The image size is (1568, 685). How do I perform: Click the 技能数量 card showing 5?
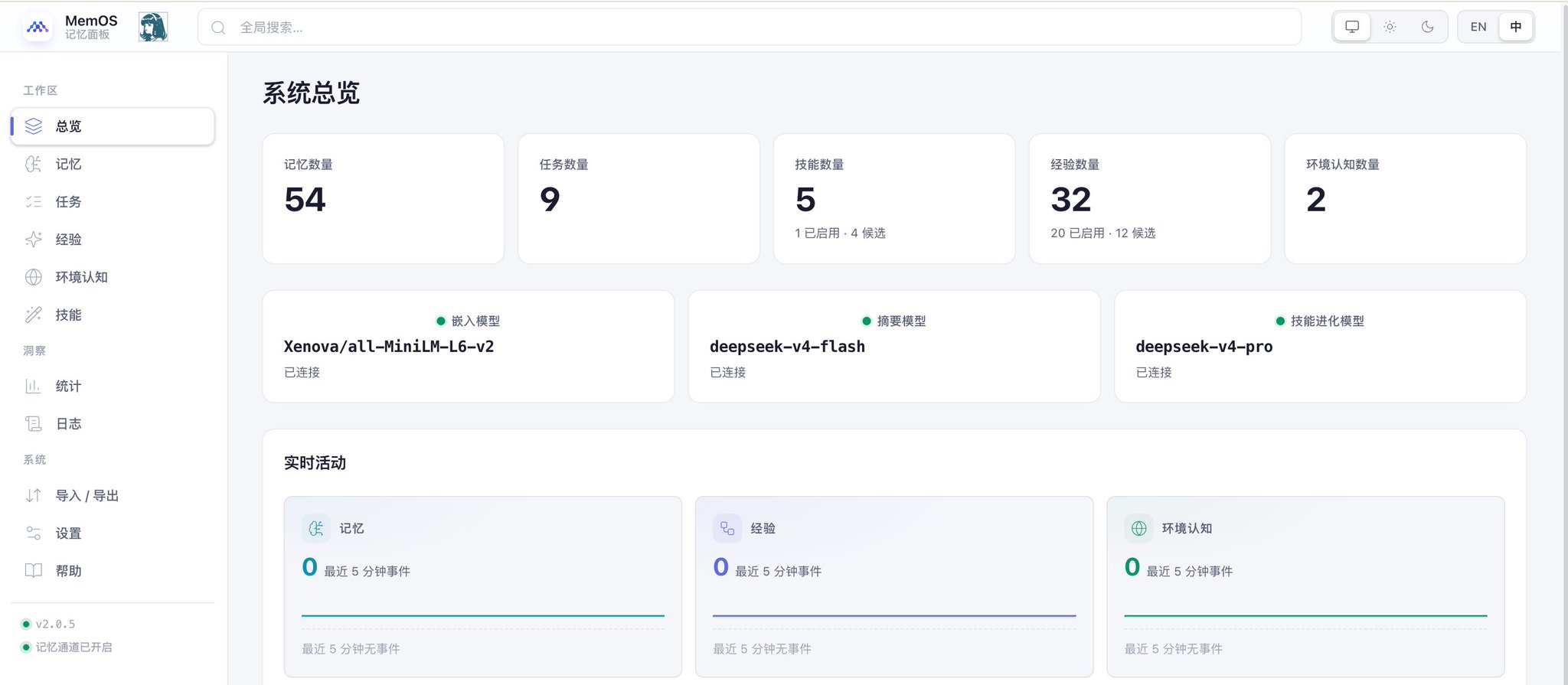[x=894, y=199]
